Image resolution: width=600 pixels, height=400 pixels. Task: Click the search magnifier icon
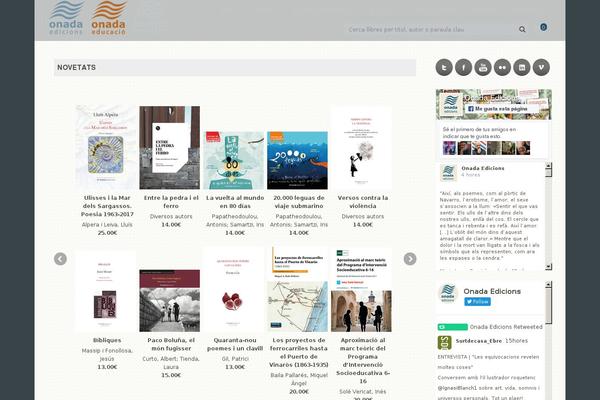pos(522,29)
